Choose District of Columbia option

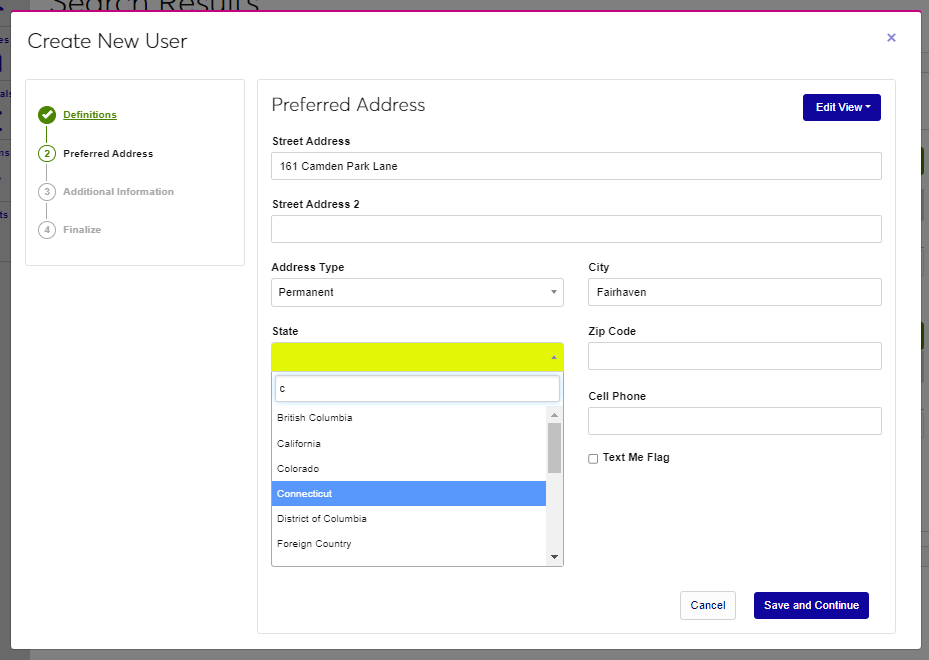[x=408, y=519]
